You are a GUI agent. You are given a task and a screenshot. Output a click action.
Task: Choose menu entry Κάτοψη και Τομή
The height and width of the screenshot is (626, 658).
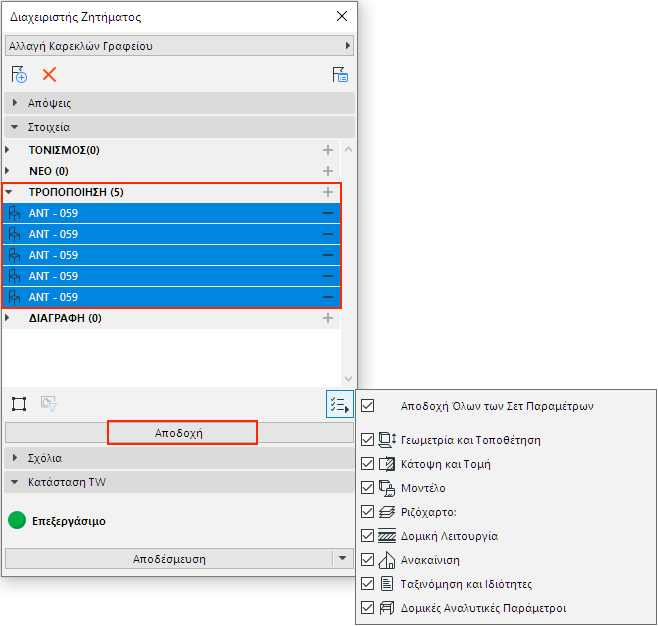[446, 464]
